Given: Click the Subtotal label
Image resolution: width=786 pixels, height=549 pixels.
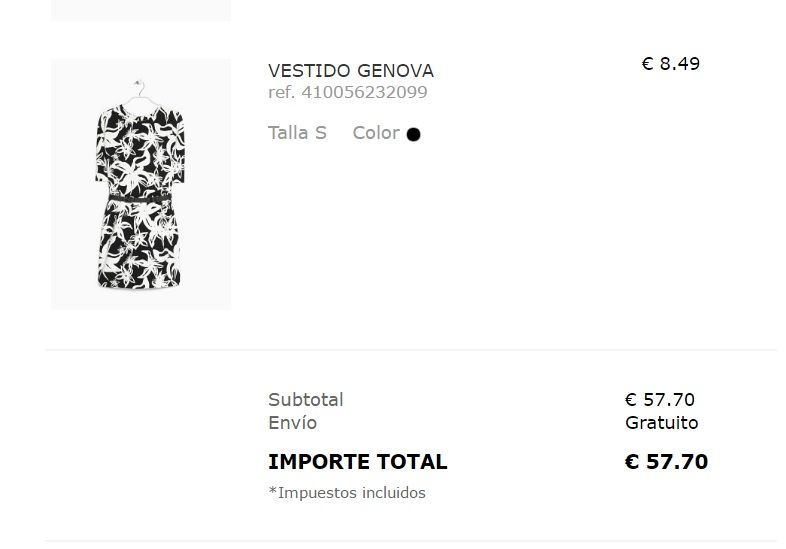Looking at the screenshot, I should [x=306, y=400].
